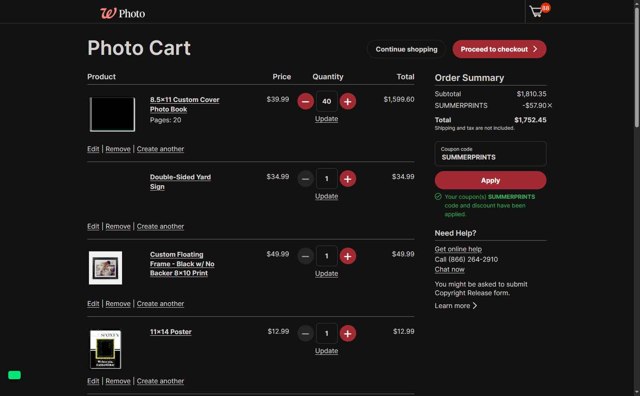Remove the 11×14 Poster item
Viewport: 640px width, 396px height.
(118, 381)
